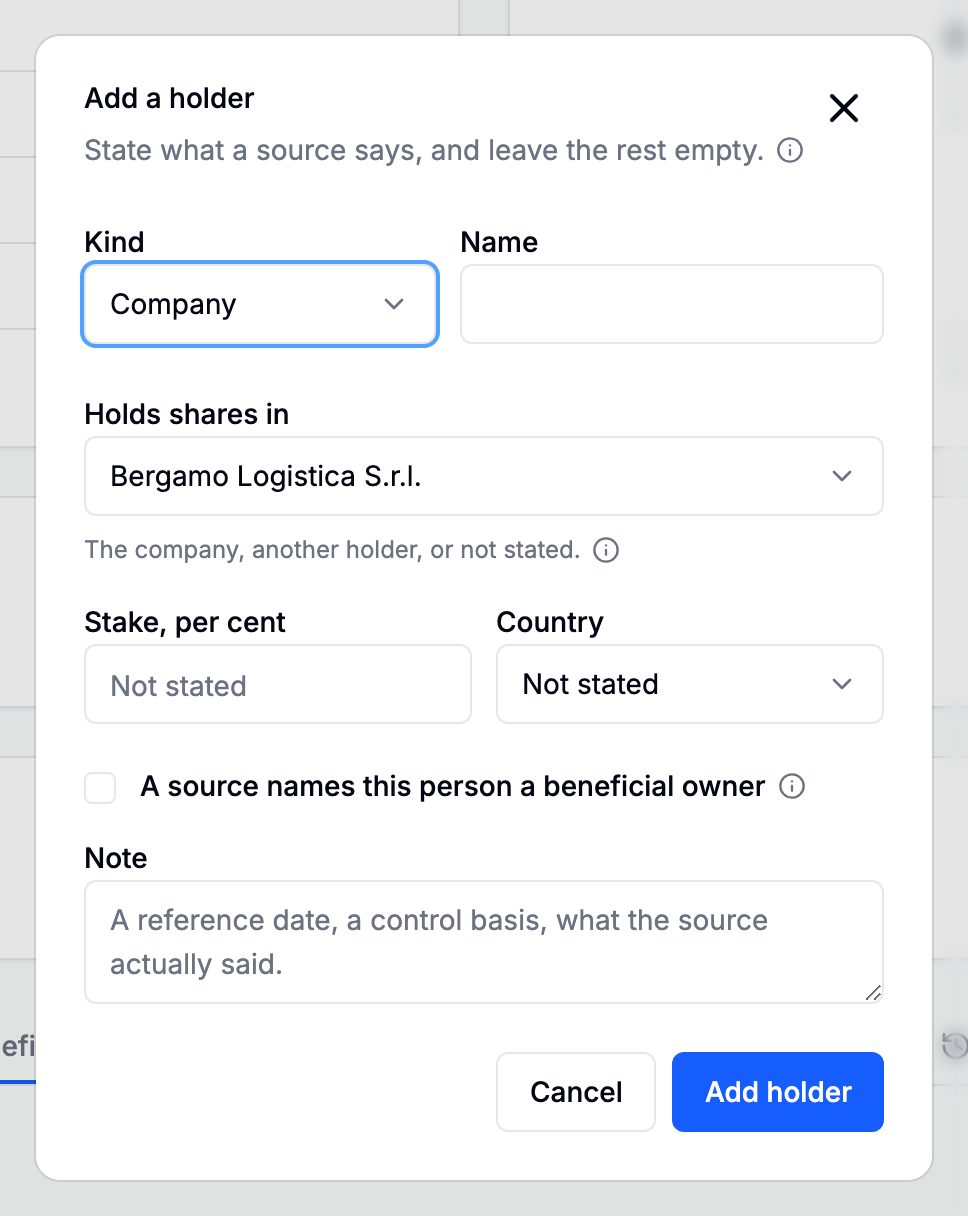Click inside the Note text area
968x1216 pixels.
(x=484, y=942)
